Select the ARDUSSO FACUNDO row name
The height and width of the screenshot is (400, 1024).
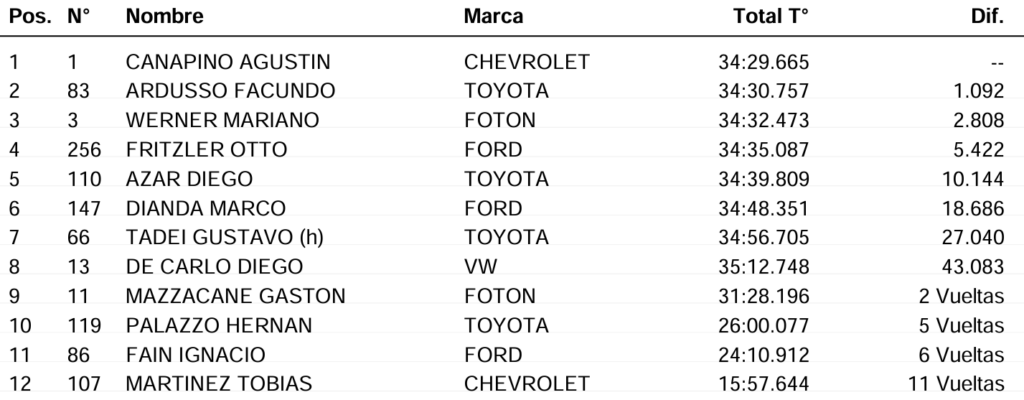[x=230, y=91]
